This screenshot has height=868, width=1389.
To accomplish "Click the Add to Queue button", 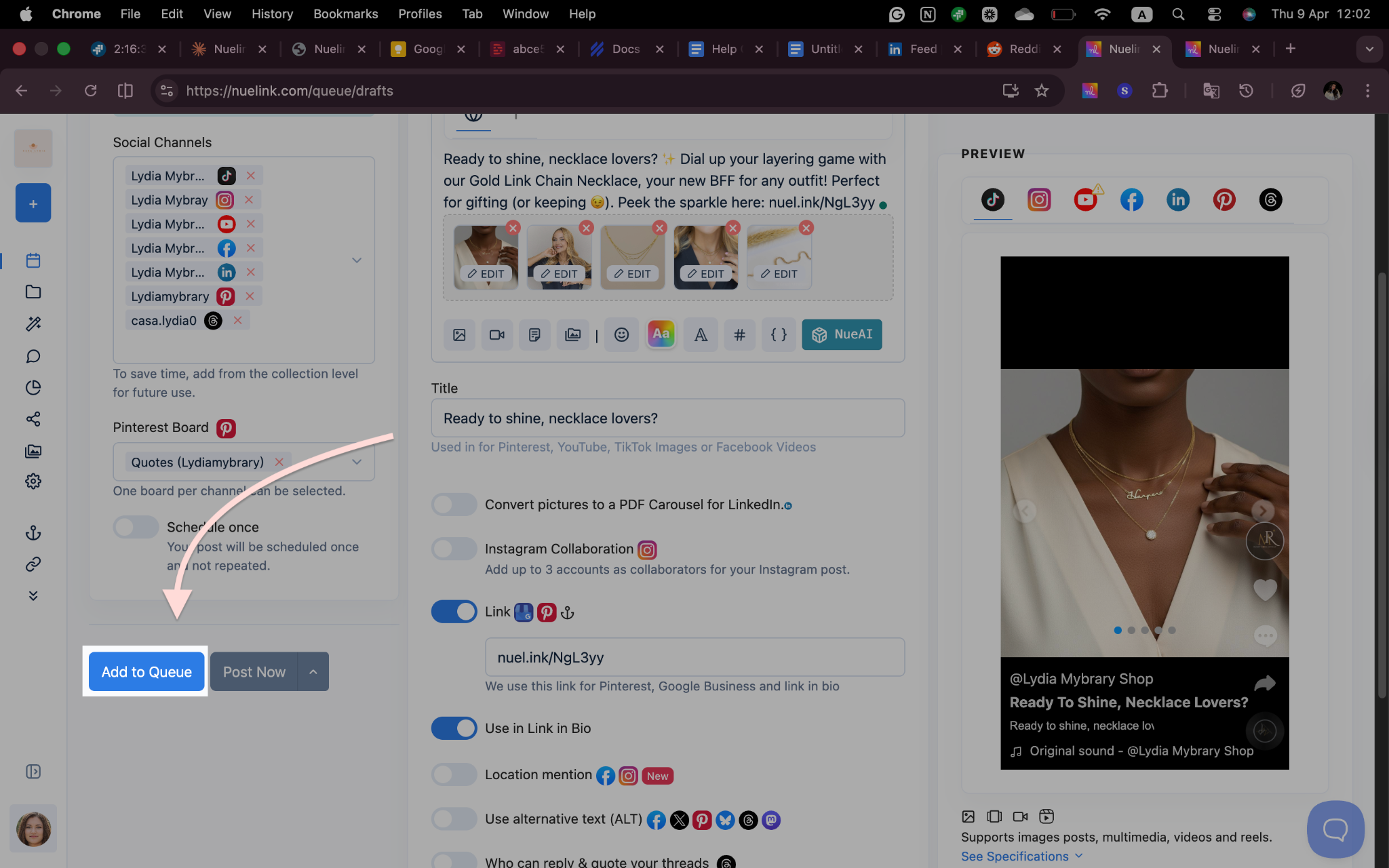I will coord(146,672).
